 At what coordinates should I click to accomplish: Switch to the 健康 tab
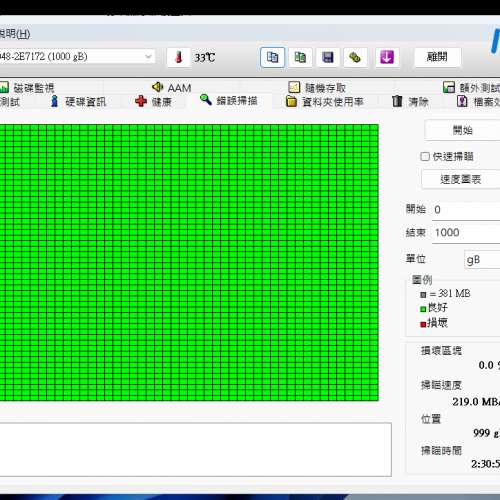point(153,101)
